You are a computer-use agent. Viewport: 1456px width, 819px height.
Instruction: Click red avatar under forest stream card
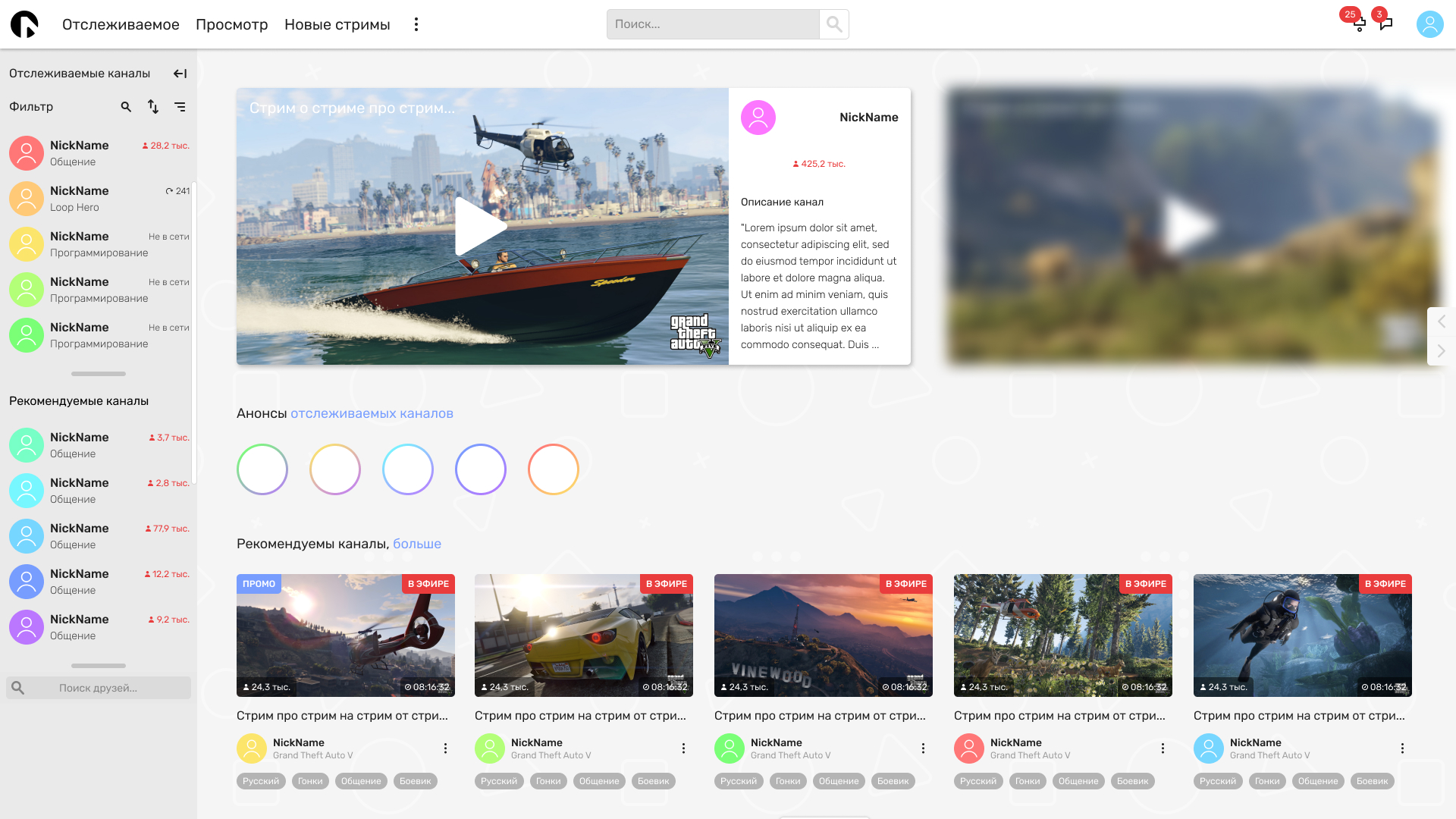click(x=969, y=748)
